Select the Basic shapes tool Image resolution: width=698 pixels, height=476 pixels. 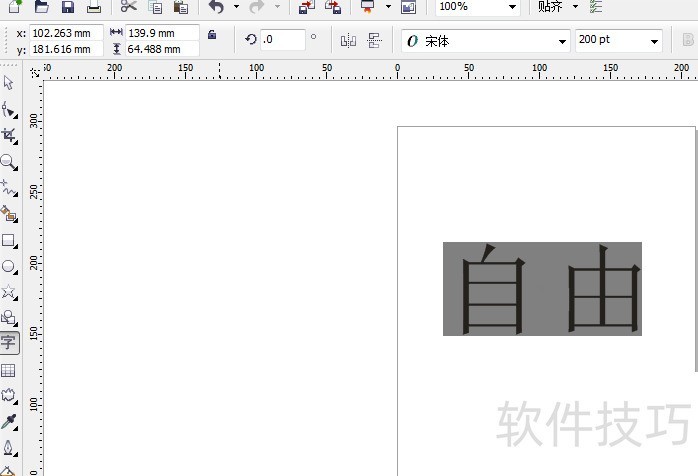[9, 318]
